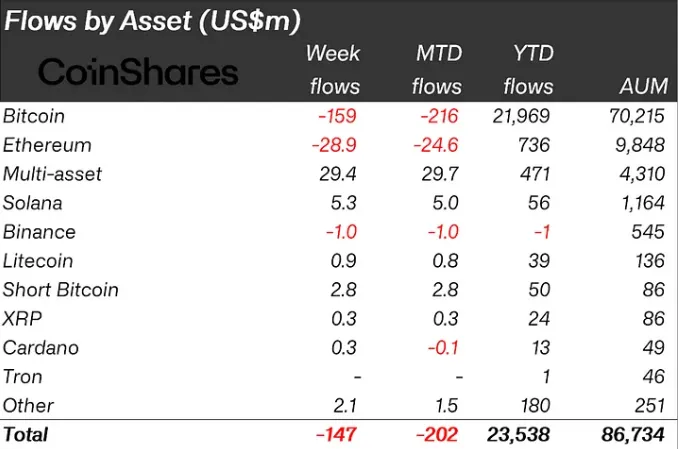Screen dimensions: 678x449
Task: Select the Flows by Asset title
Action: [x=152, y=21]
